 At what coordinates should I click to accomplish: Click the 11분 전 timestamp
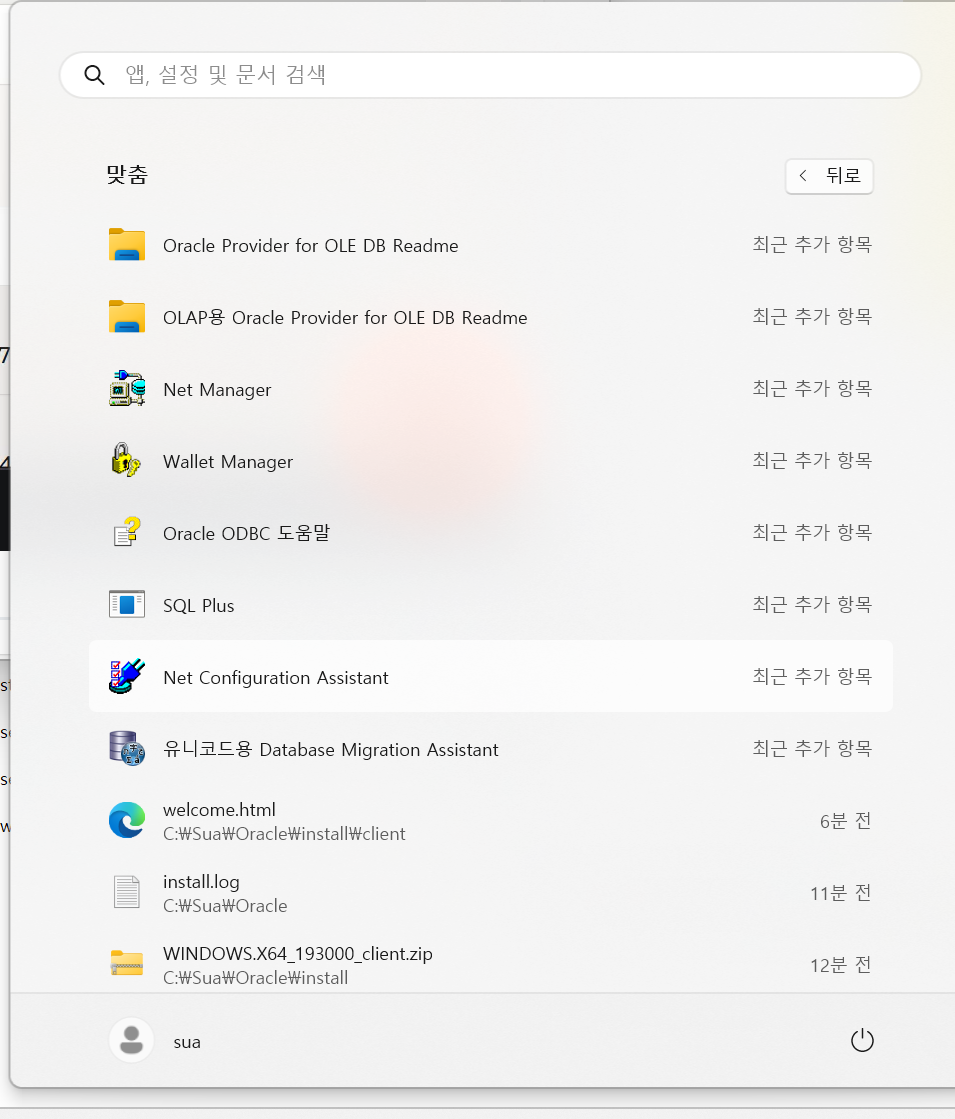click(840, 893)
